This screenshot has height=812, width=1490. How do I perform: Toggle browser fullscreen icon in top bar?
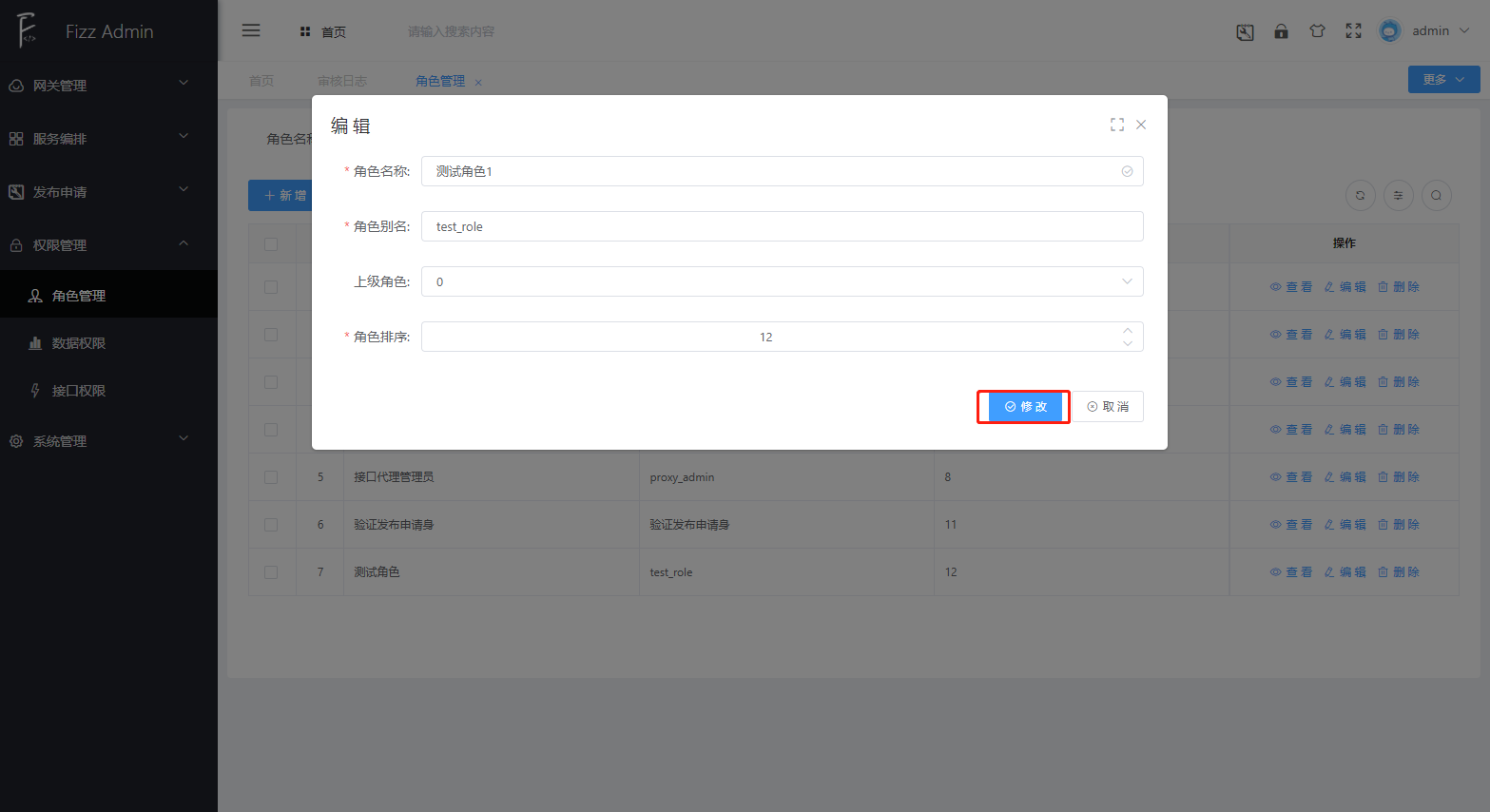1353,31
